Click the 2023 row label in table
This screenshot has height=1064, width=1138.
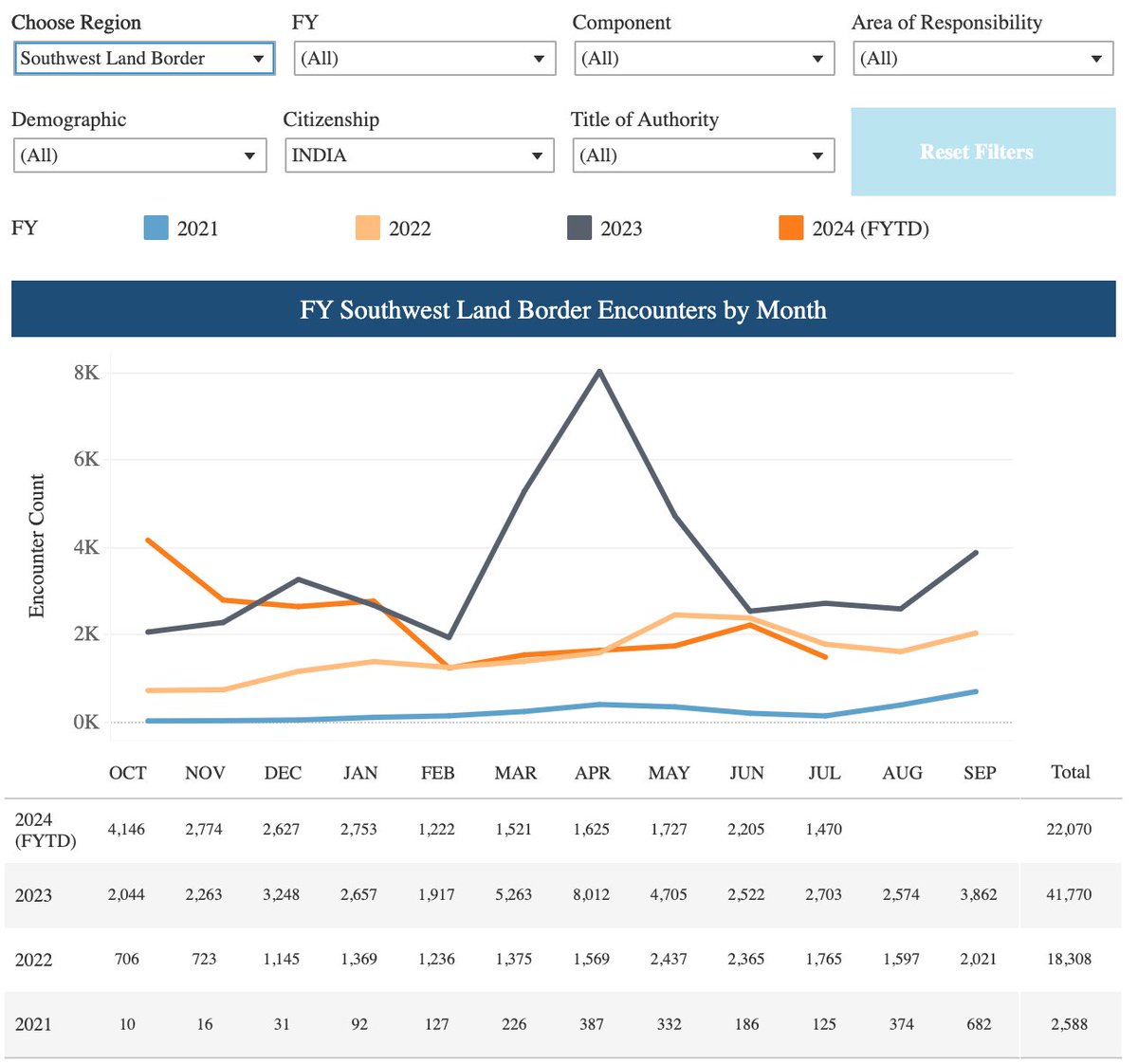[33, 895]
